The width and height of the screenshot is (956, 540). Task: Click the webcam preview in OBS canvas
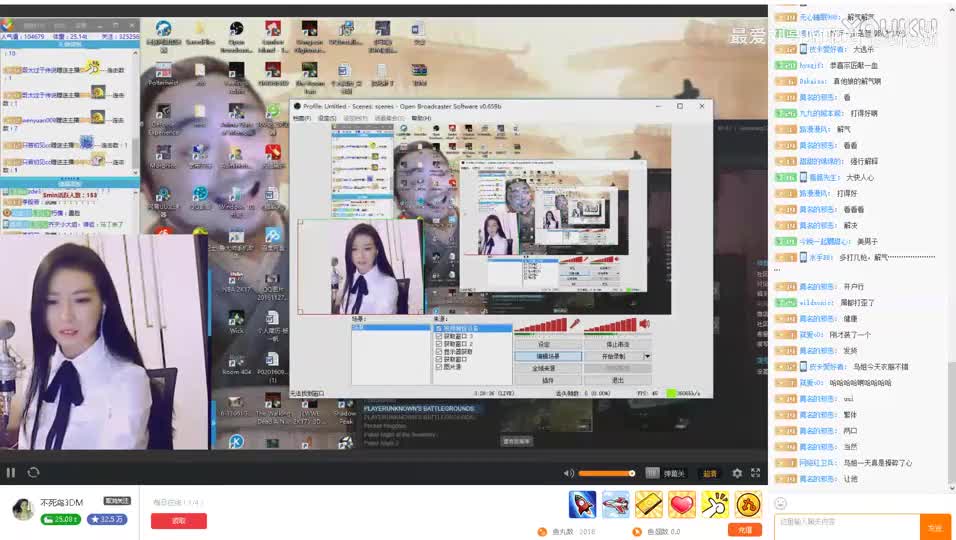click(x=360, y=267)
